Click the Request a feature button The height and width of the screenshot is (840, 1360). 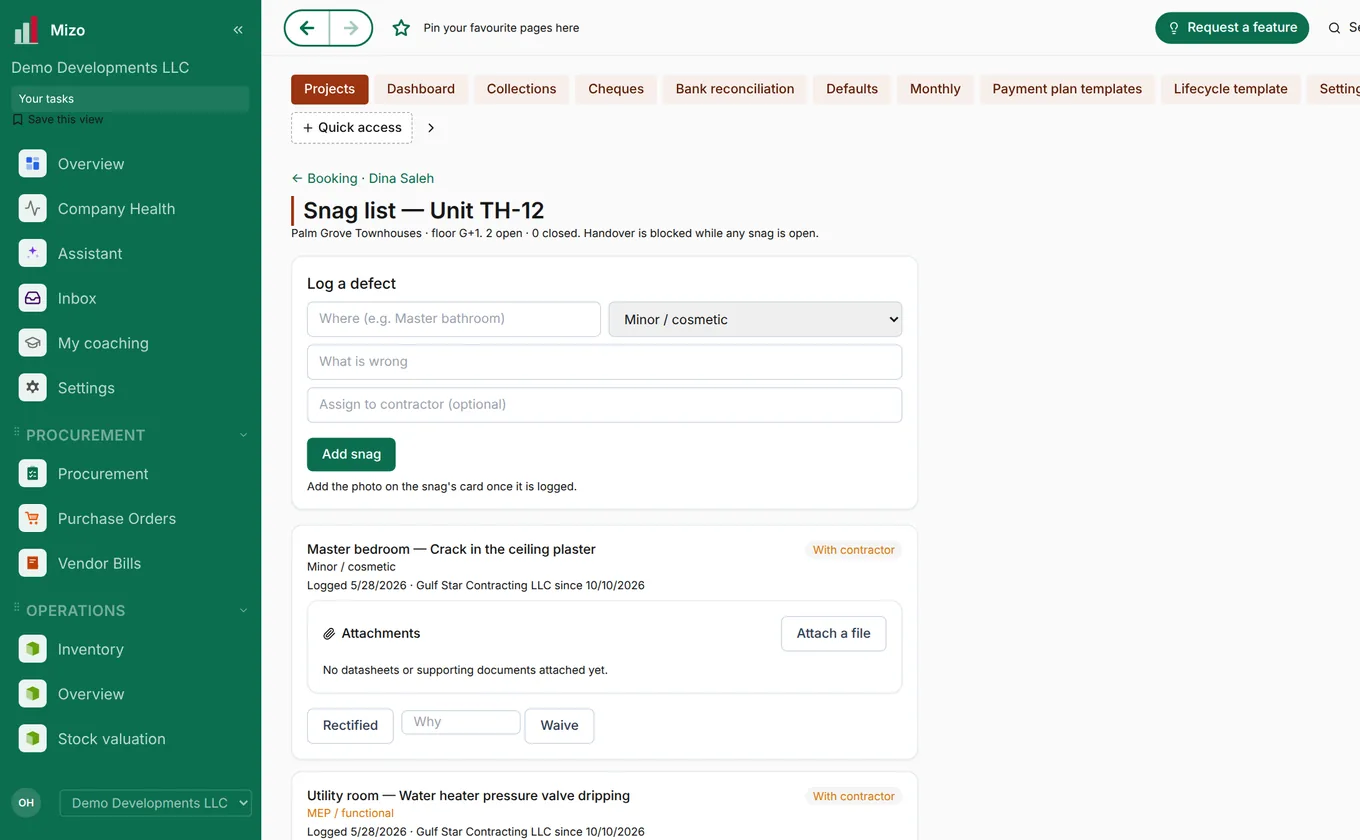pyautogui.click(x=1232, y=28)
